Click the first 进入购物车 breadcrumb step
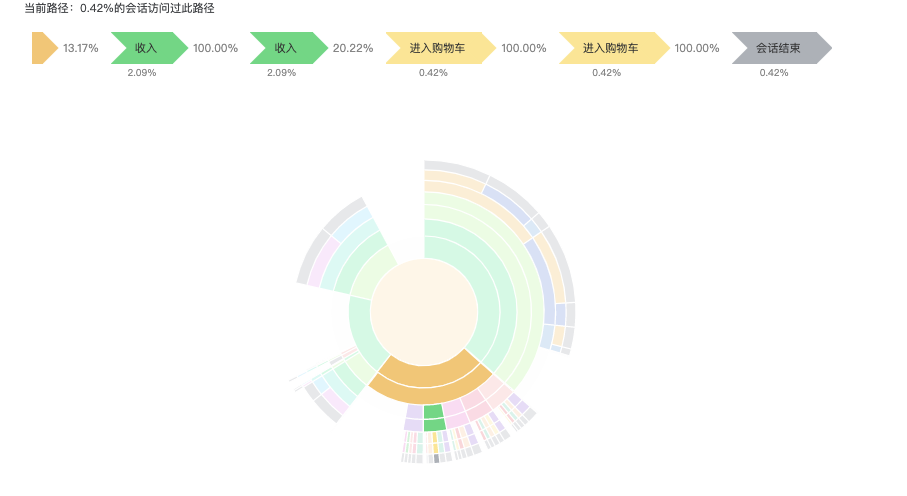The image size is (907, 496). [438, 48]
